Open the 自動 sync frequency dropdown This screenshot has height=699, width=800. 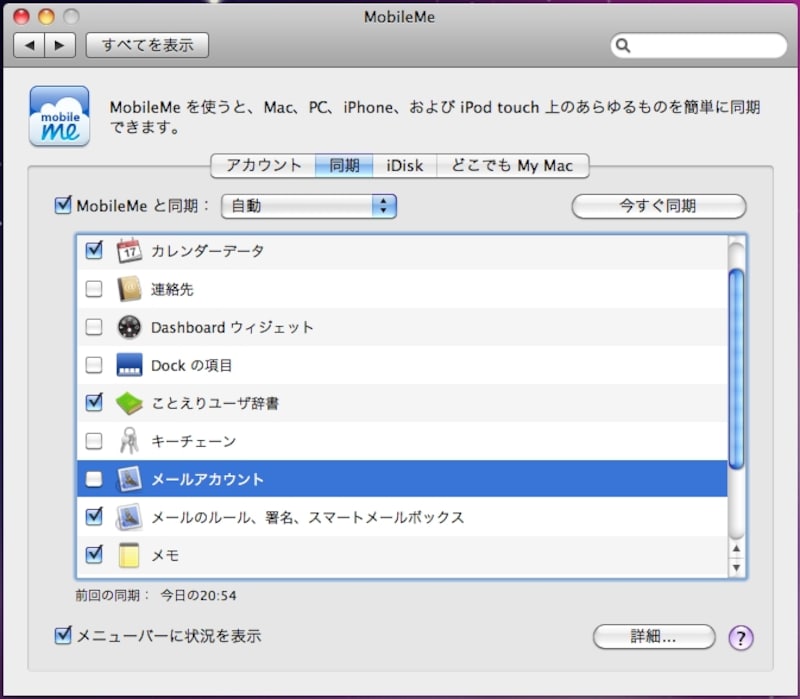tap(309, 206)
